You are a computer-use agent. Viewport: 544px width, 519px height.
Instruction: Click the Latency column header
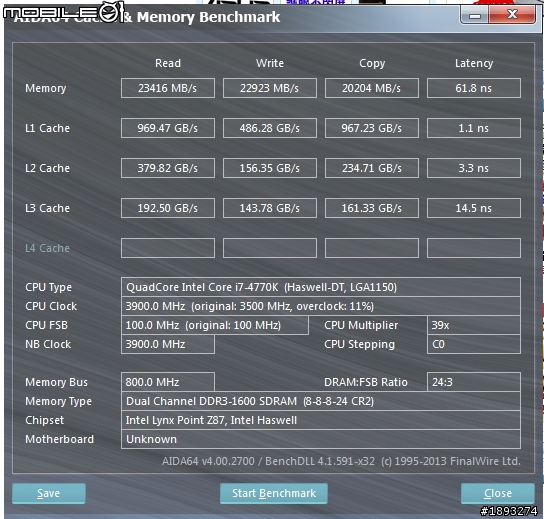pyautogui.click(x=474, y=63)
